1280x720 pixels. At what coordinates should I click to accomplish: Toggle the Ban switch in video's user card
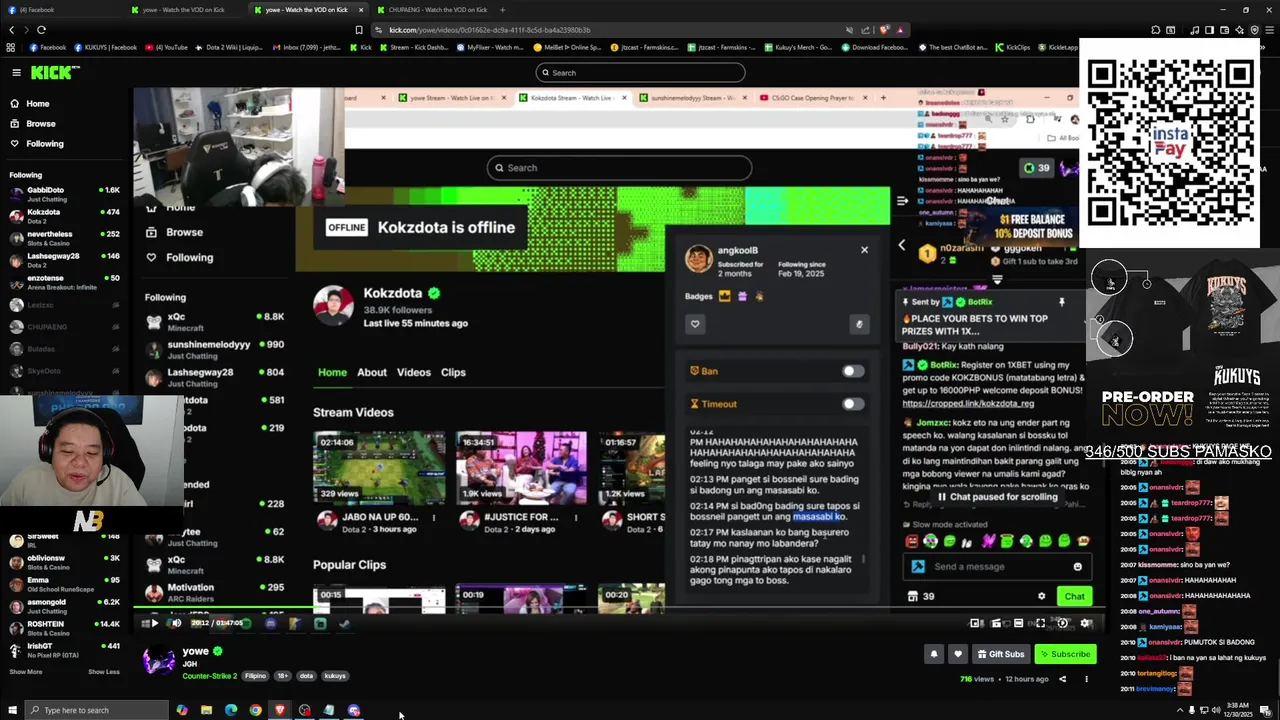pyautogui.click(x=852, y=371)
